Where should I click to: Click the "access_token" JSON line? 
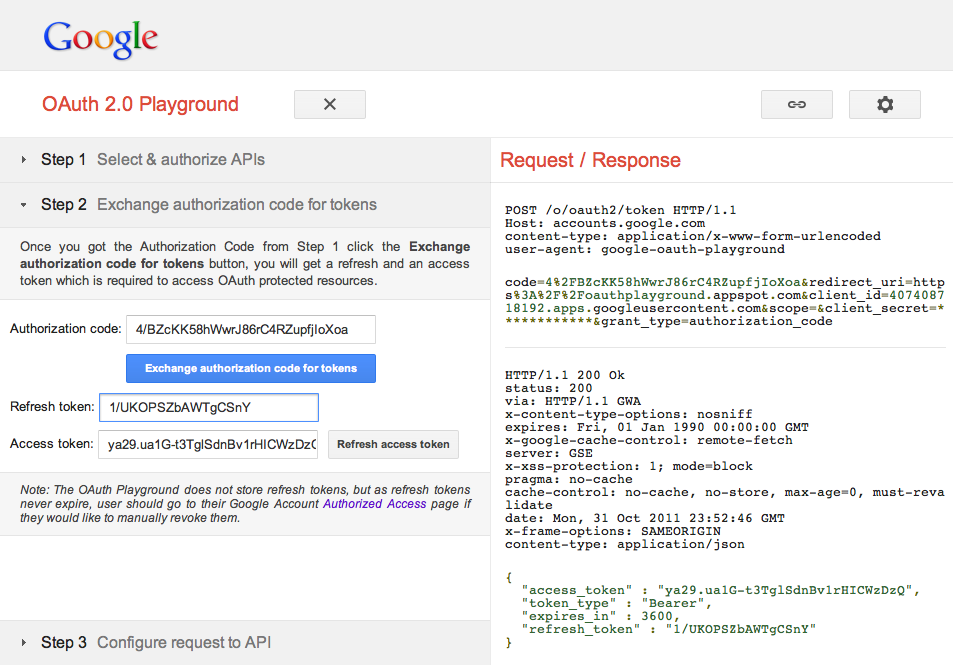point(721,590)
